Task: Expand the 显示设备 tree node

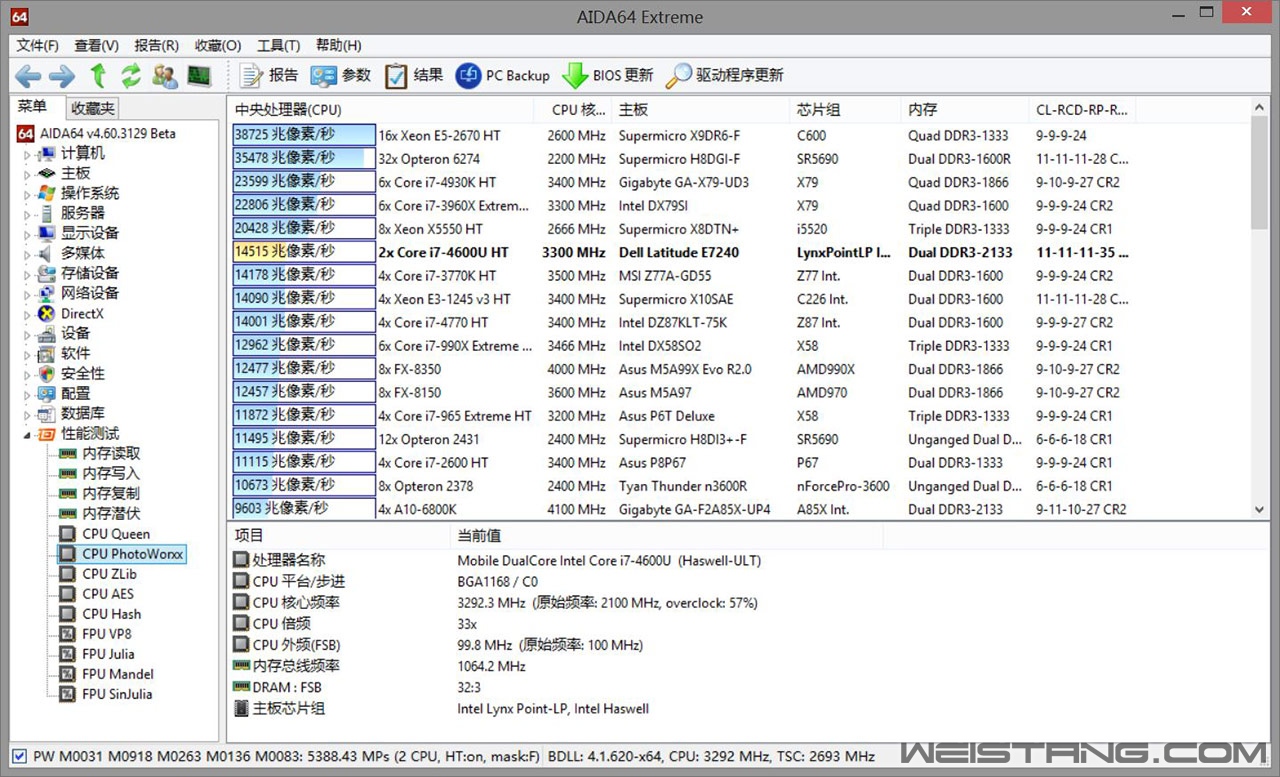Action: tap(28, 234)
